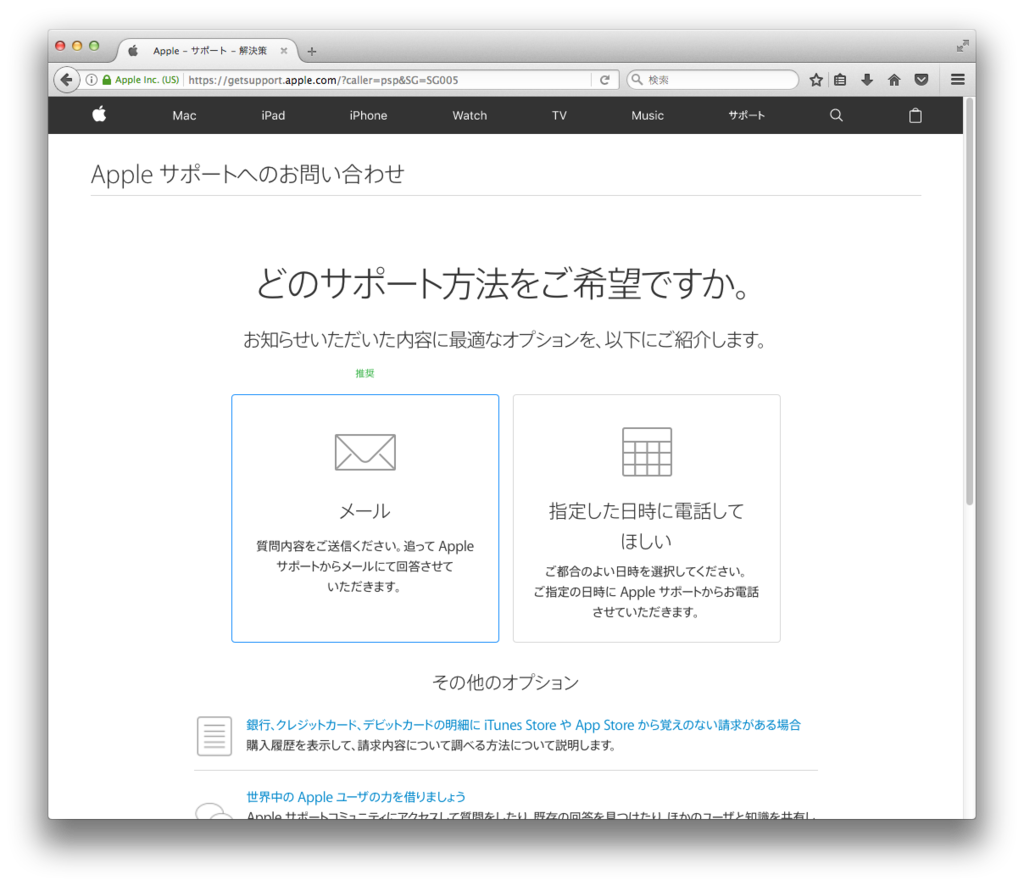Select the Apple – サポート – 解決策 tab
1024x886 pixels.
point(208,50)
